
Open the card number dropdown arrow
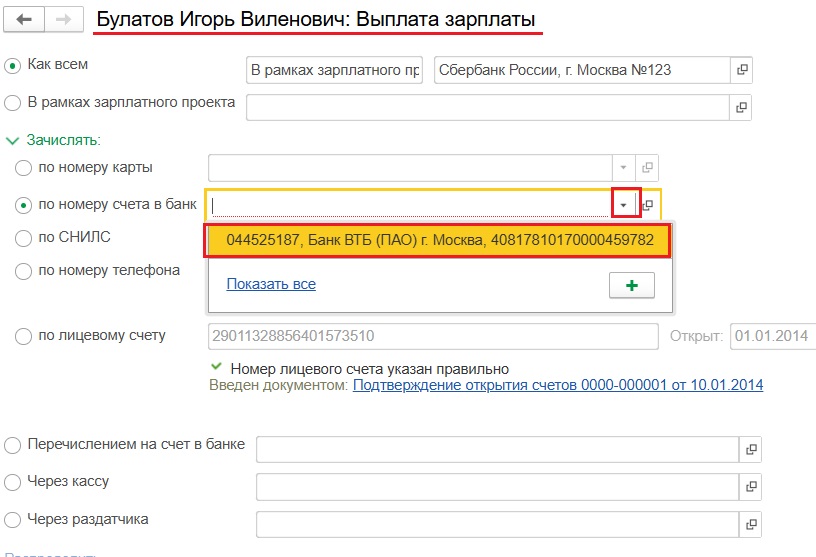[x=622, y=168]
